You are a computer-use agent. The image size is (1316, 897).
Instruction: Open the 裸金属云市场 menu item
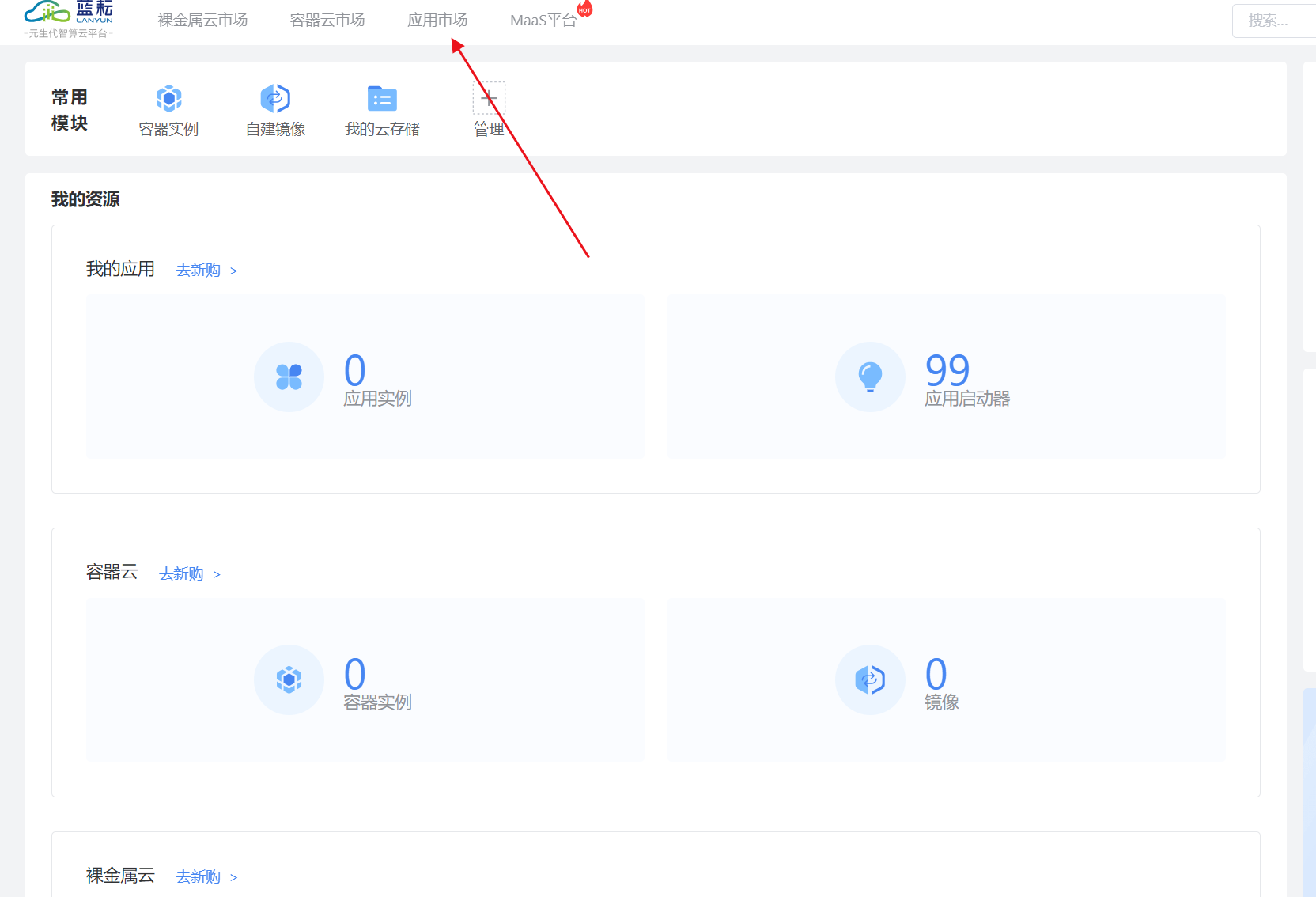click(x=202, y=21)
